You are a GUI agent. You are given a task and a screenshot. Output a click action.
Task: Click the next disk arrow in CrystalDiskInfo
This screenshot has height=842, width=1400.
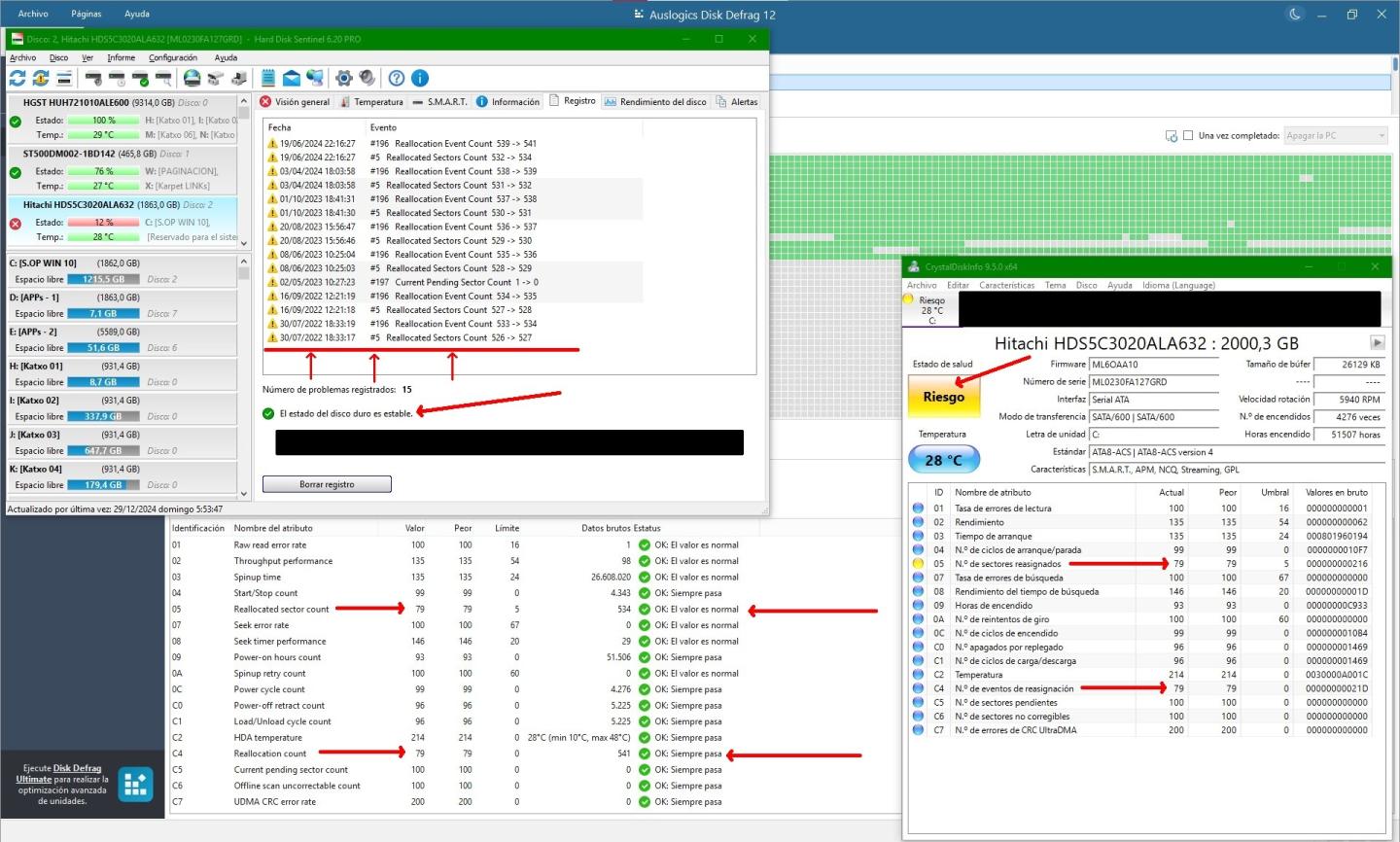(1377, 342)
